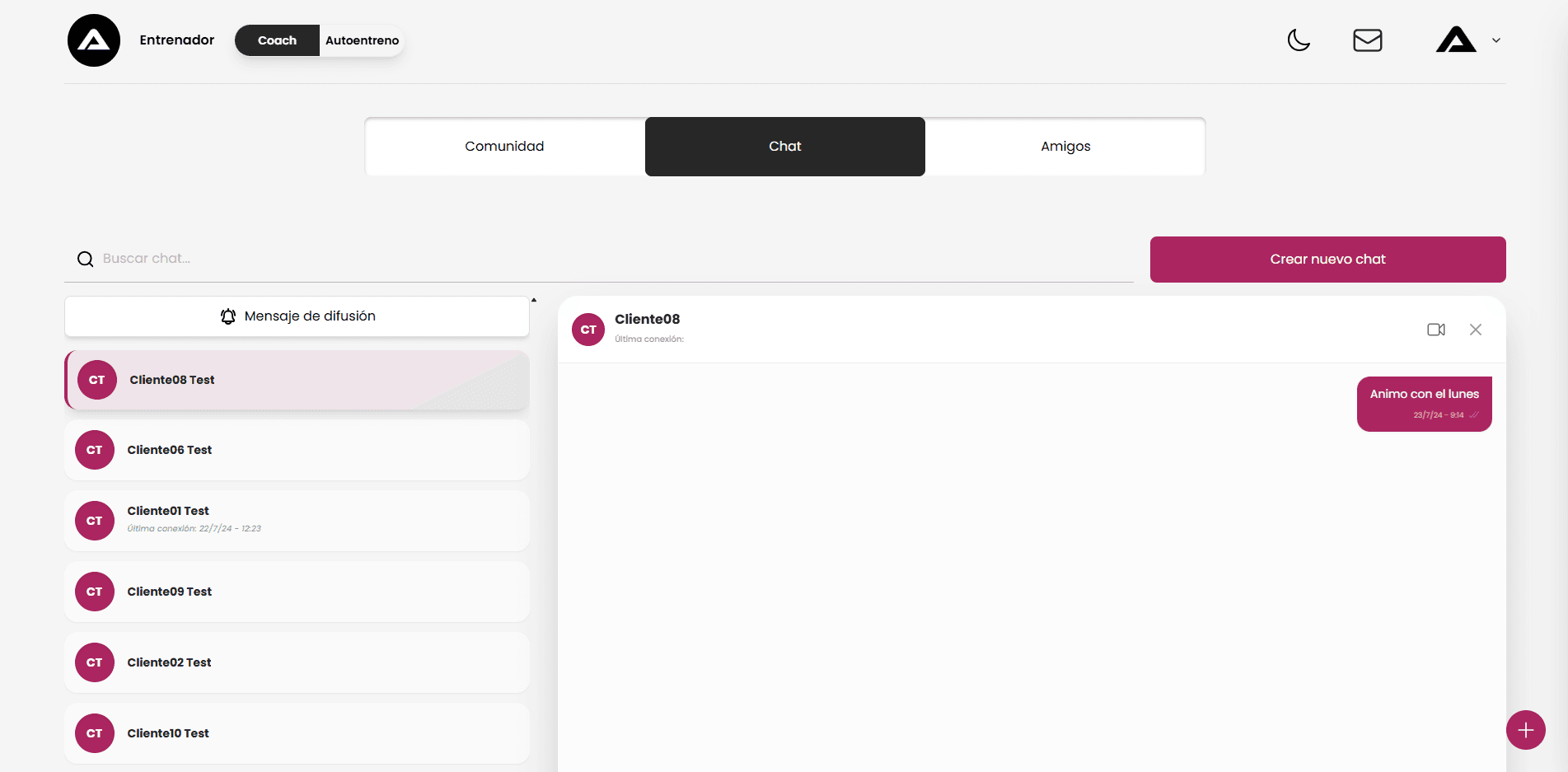Start a video call with Cliente08

tap(1435, 330)
